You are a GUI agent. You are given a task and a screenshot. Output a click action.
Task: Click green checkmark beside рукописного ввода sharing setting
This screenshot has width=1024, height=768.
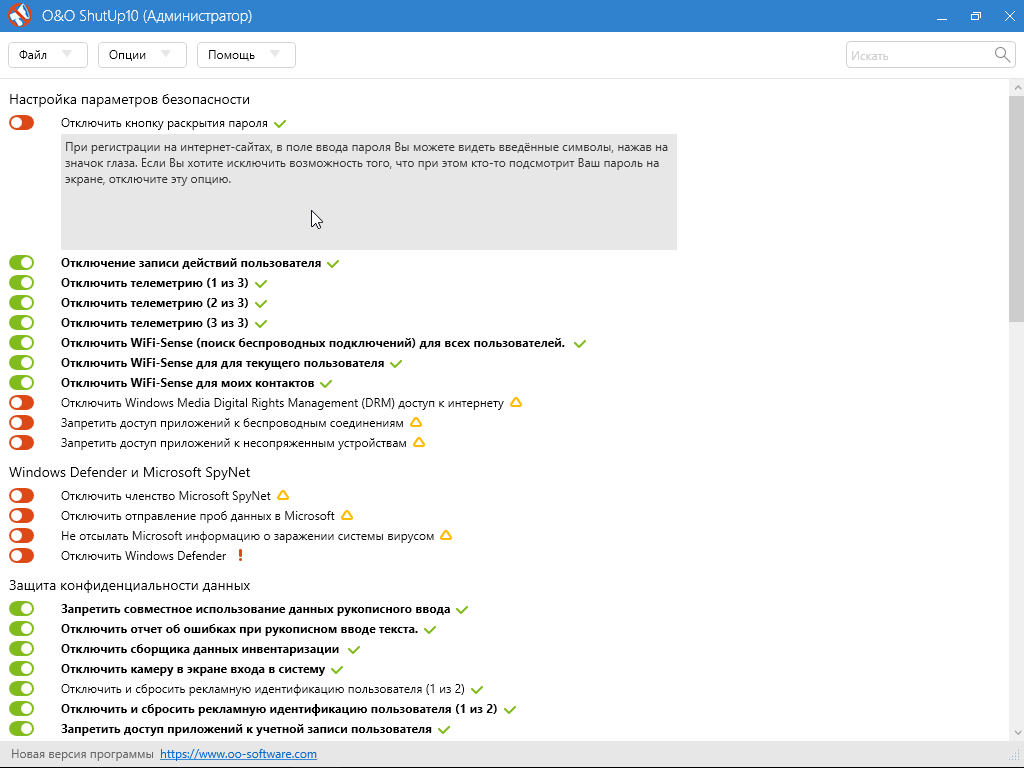(462, 610)
